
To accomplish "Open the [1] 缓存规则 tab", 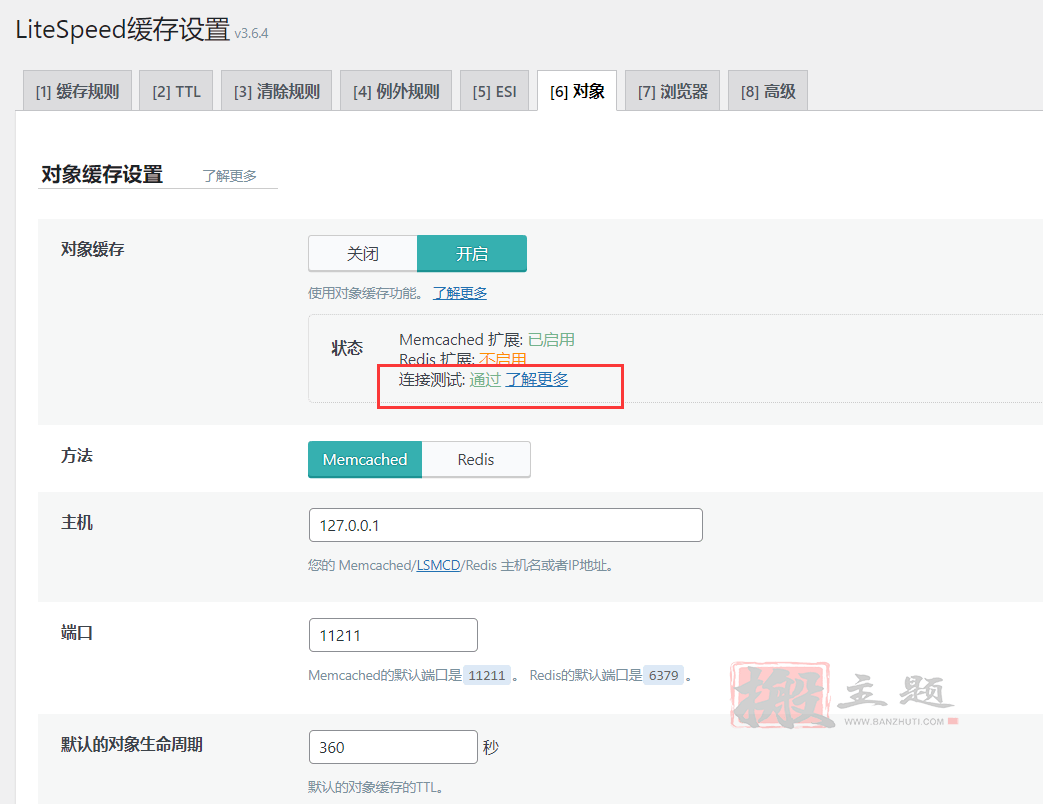I will click(x=77, y=91).
